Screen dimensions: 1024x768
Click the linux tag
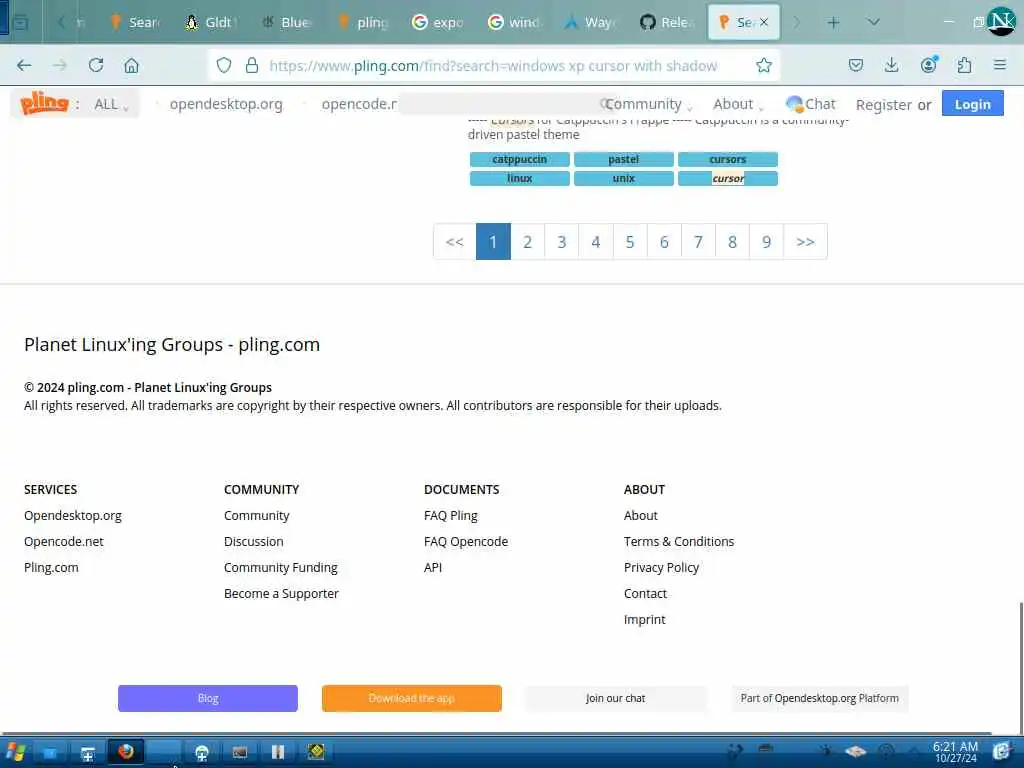click(x=520, y=178)
